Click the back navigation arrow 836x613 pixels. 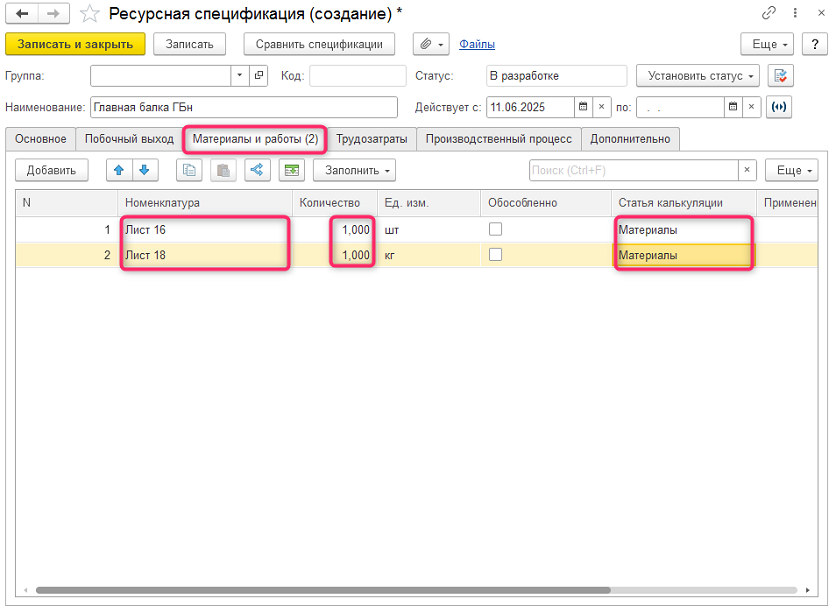22,13
